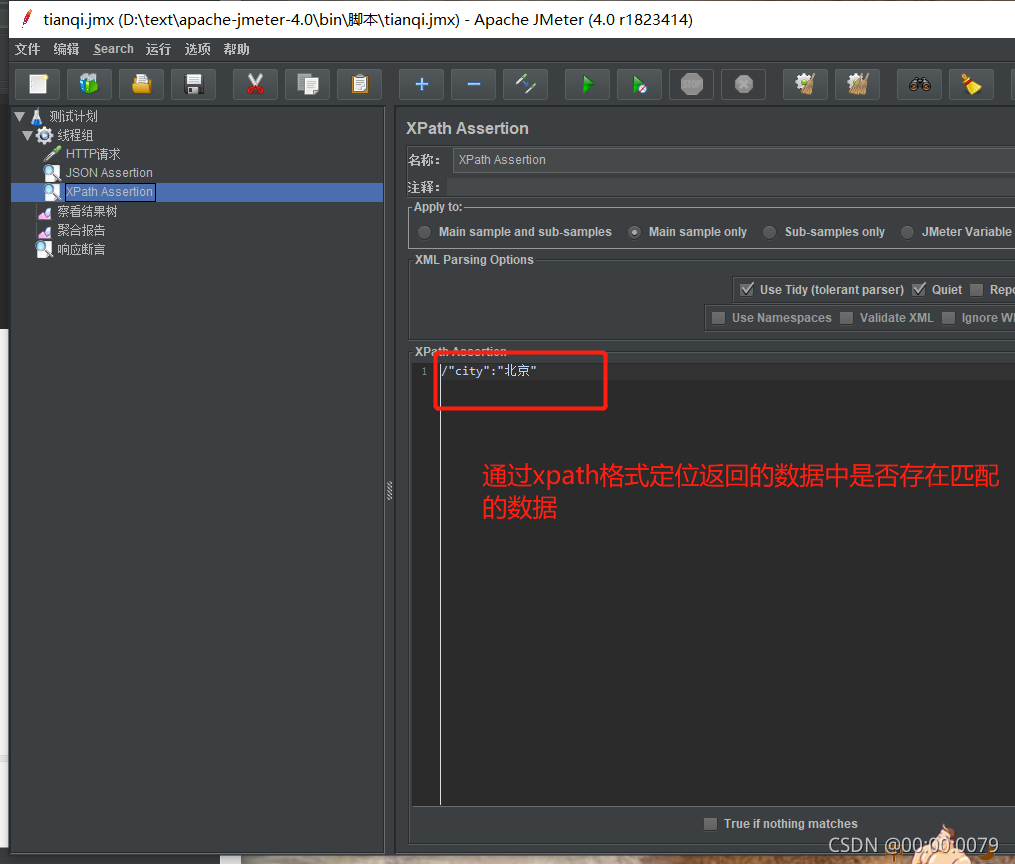Click the JSON Assertion magnifier icon

click(x=52, y=173)
